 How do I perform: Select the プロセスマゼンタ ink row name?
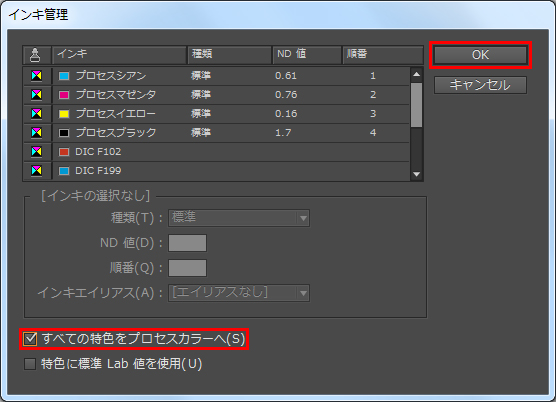coord(116,95)
